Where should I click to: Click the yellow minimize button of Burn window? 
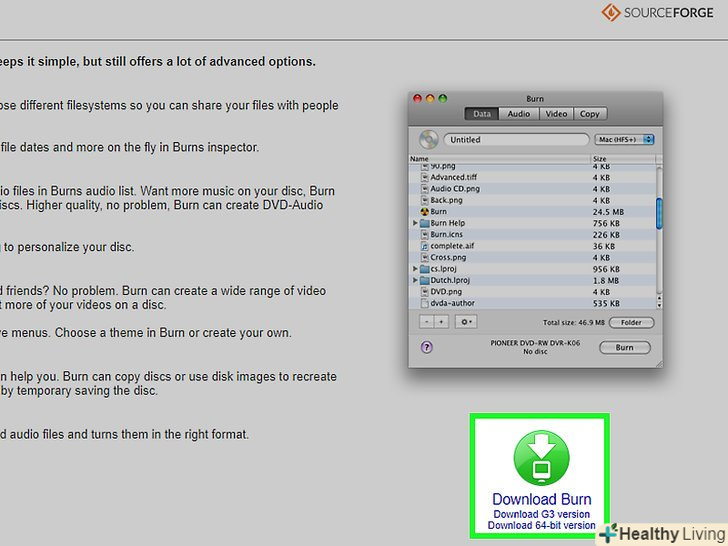[x=430, y=98]
